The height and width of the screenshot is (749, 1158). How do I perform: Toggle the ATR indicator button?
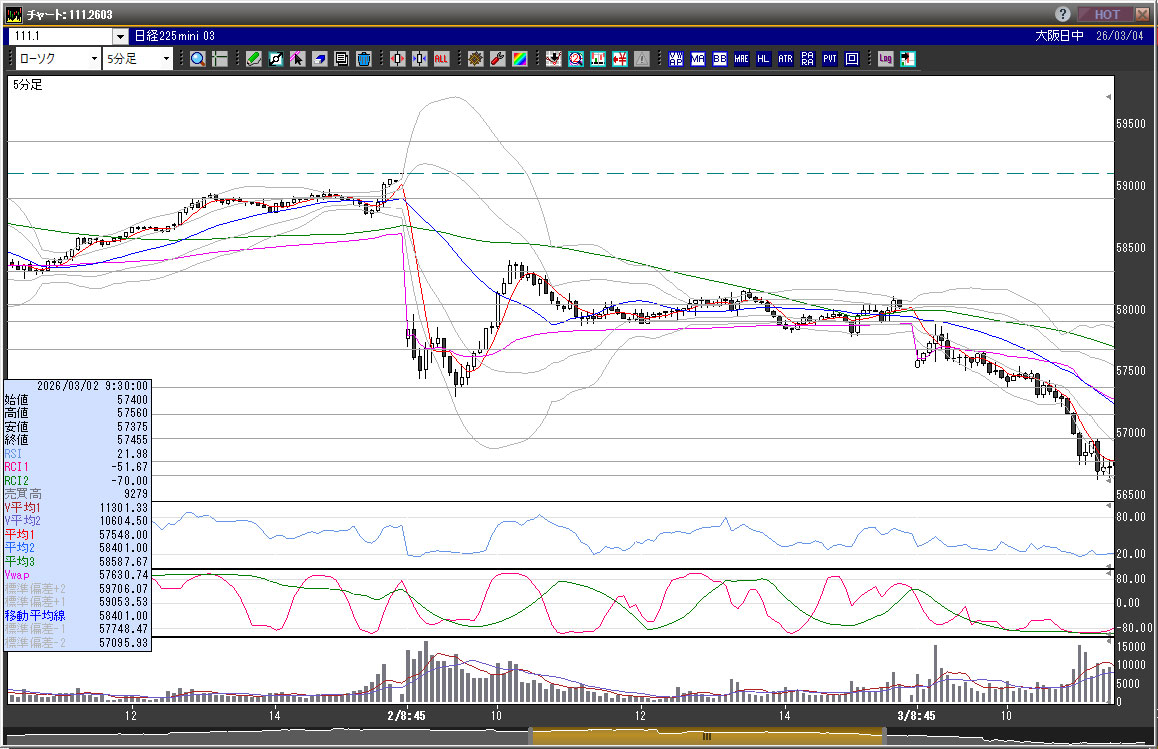(785, 59)
